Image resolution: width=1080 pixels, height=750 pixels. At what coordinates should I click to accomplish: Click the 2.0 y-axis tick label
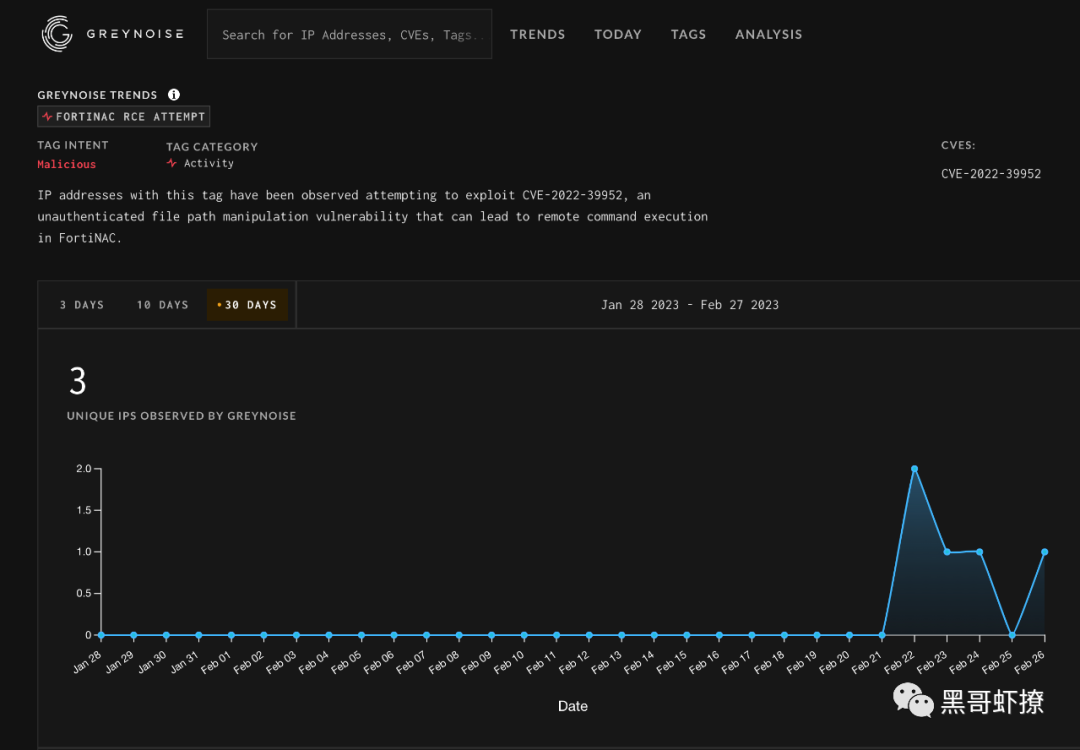(83, 468)
